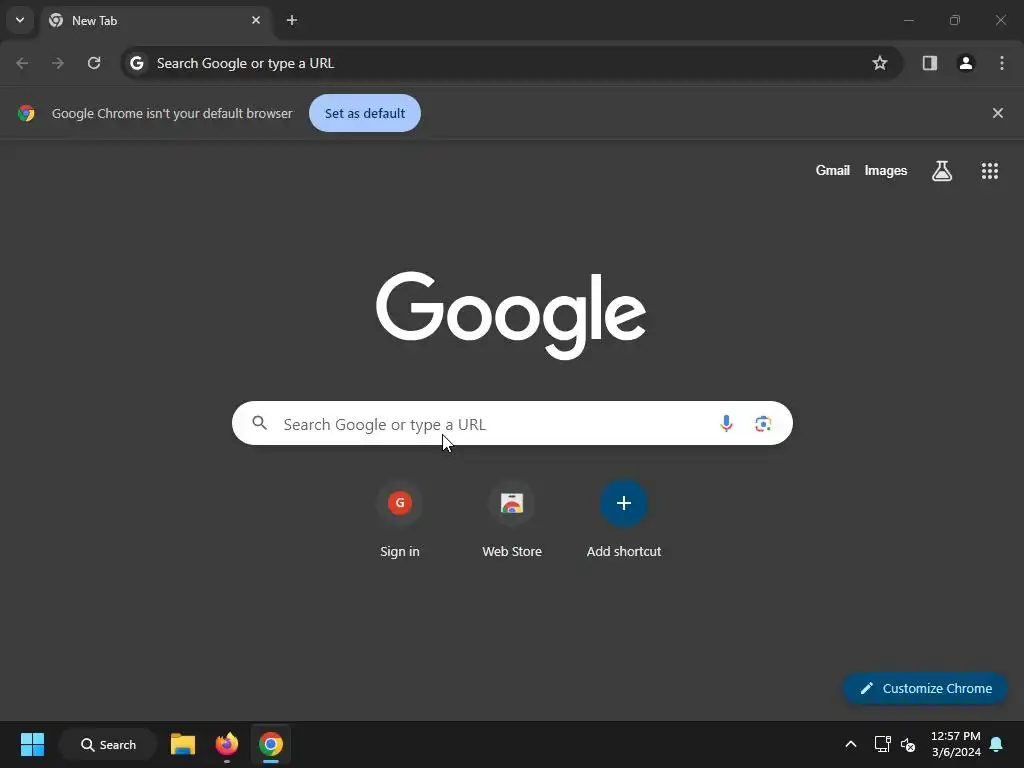Open the profile avatar menu

click(966, 63)
